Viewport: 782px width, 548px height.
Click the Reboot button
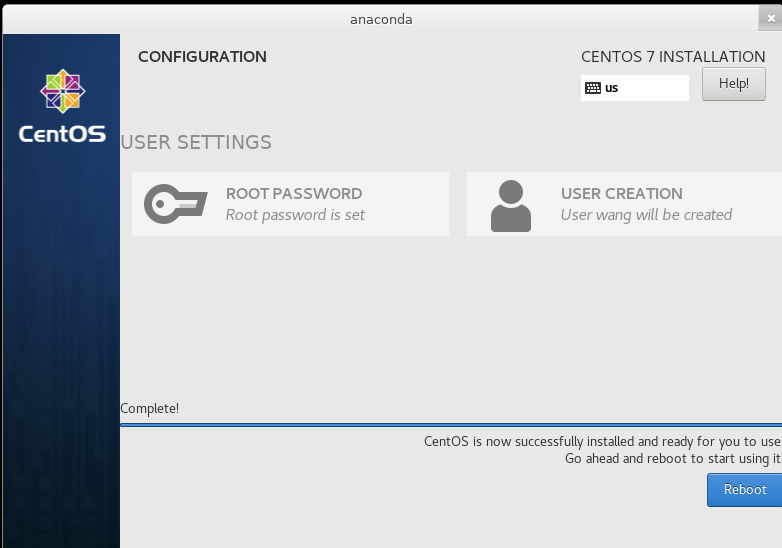coord(745,490)
